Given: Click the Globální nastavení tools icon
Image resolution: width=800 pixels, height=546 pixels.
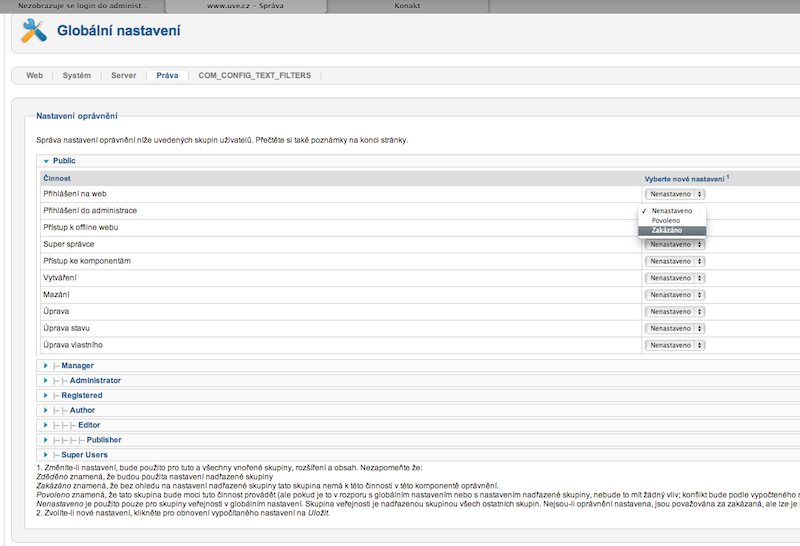Looking at the screenshot, I should click(33, 31).
